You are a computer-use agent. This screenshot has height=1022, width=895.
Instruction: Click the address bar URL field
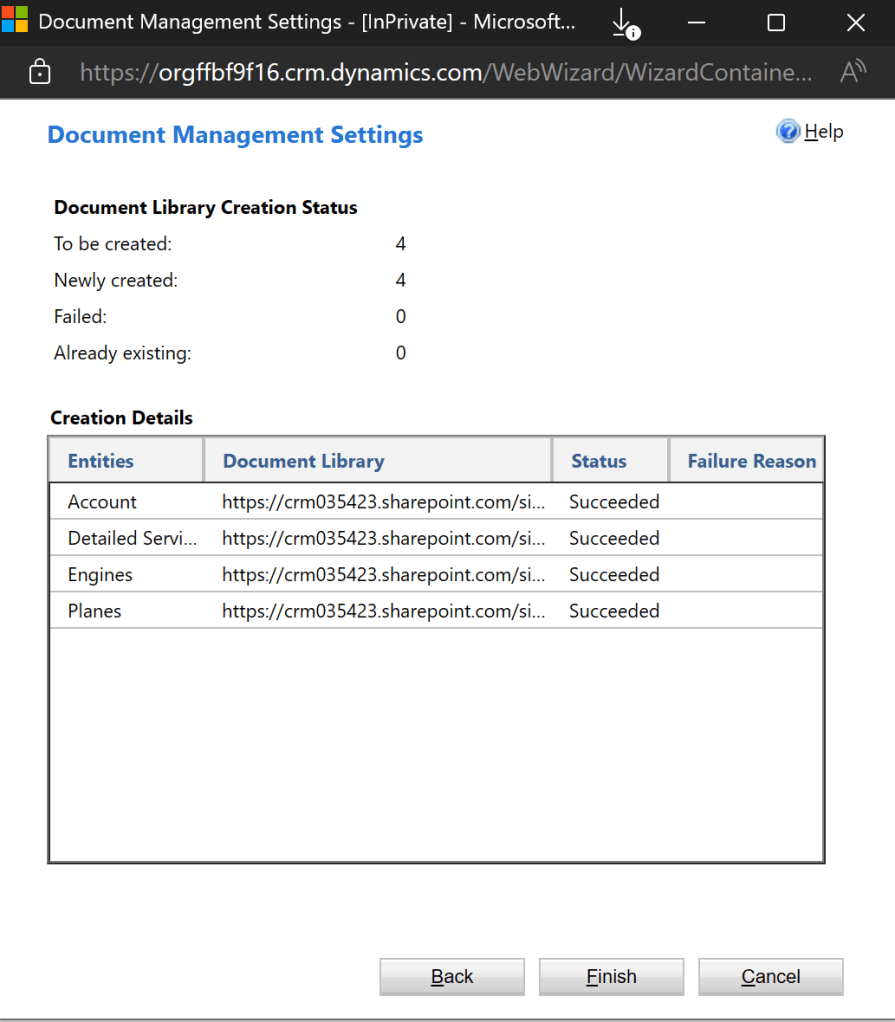point(445,72)
